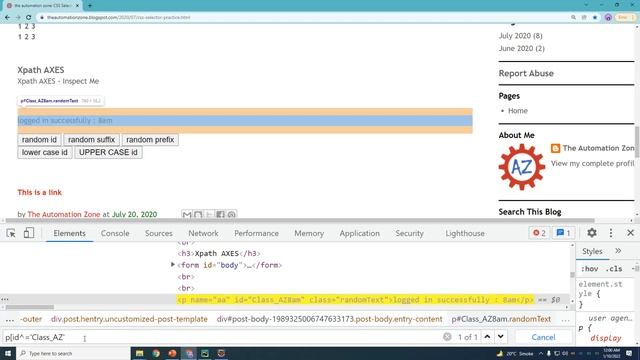Go to next search result
The image size is (640, 360).
(x=501, y=337)
